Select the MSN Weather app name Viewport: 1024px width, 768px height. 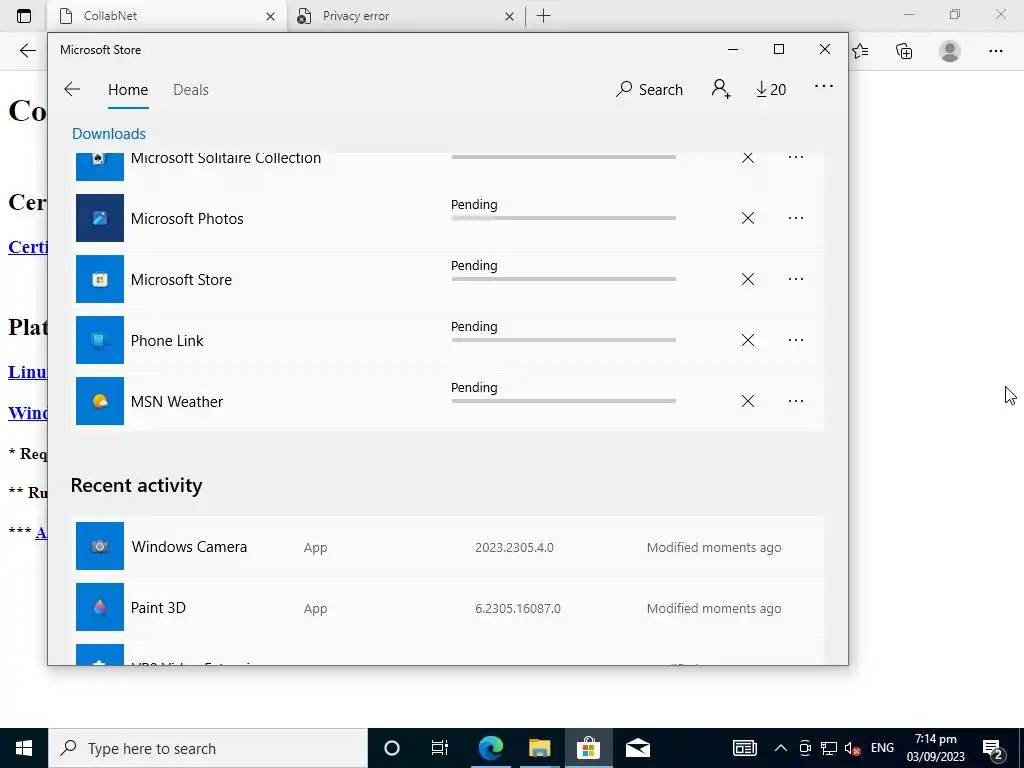click(176, 402)
